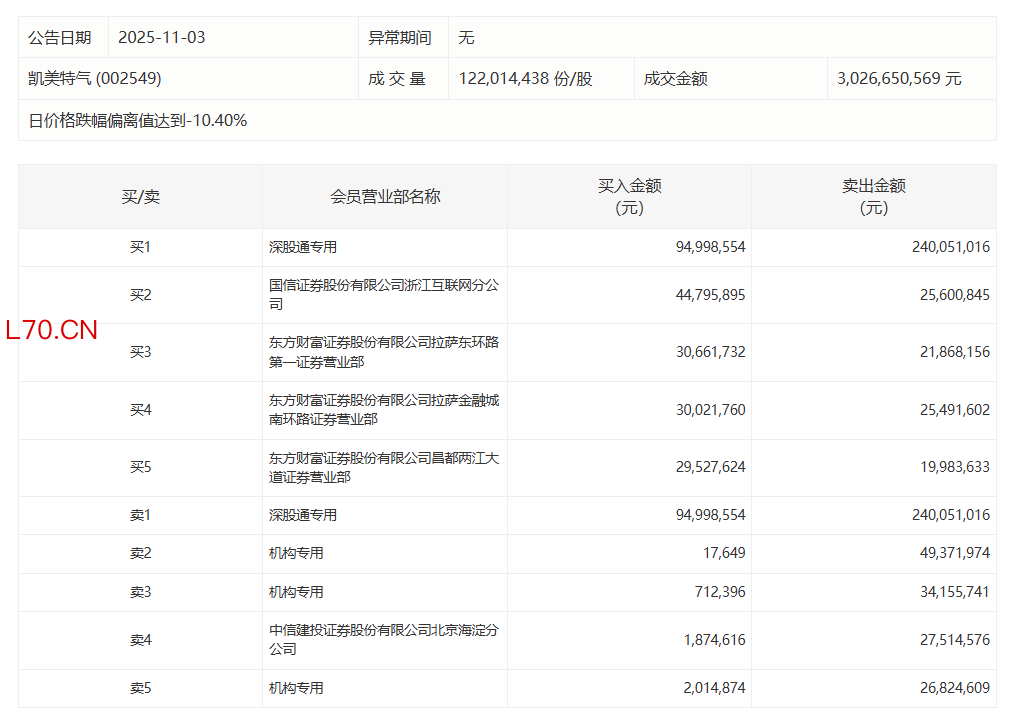
Task: Click the red L70.CN watermark text
Action: coord(52,331)
